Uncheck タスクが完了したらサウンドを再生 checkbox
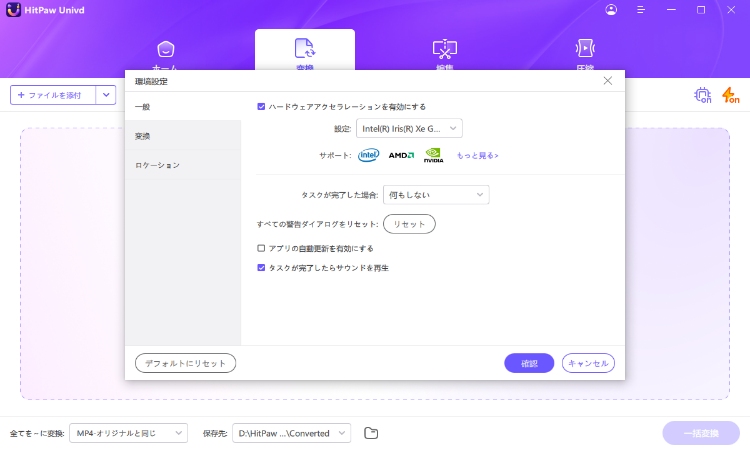The width and height of the screenshot is (750, 450). 262,268
